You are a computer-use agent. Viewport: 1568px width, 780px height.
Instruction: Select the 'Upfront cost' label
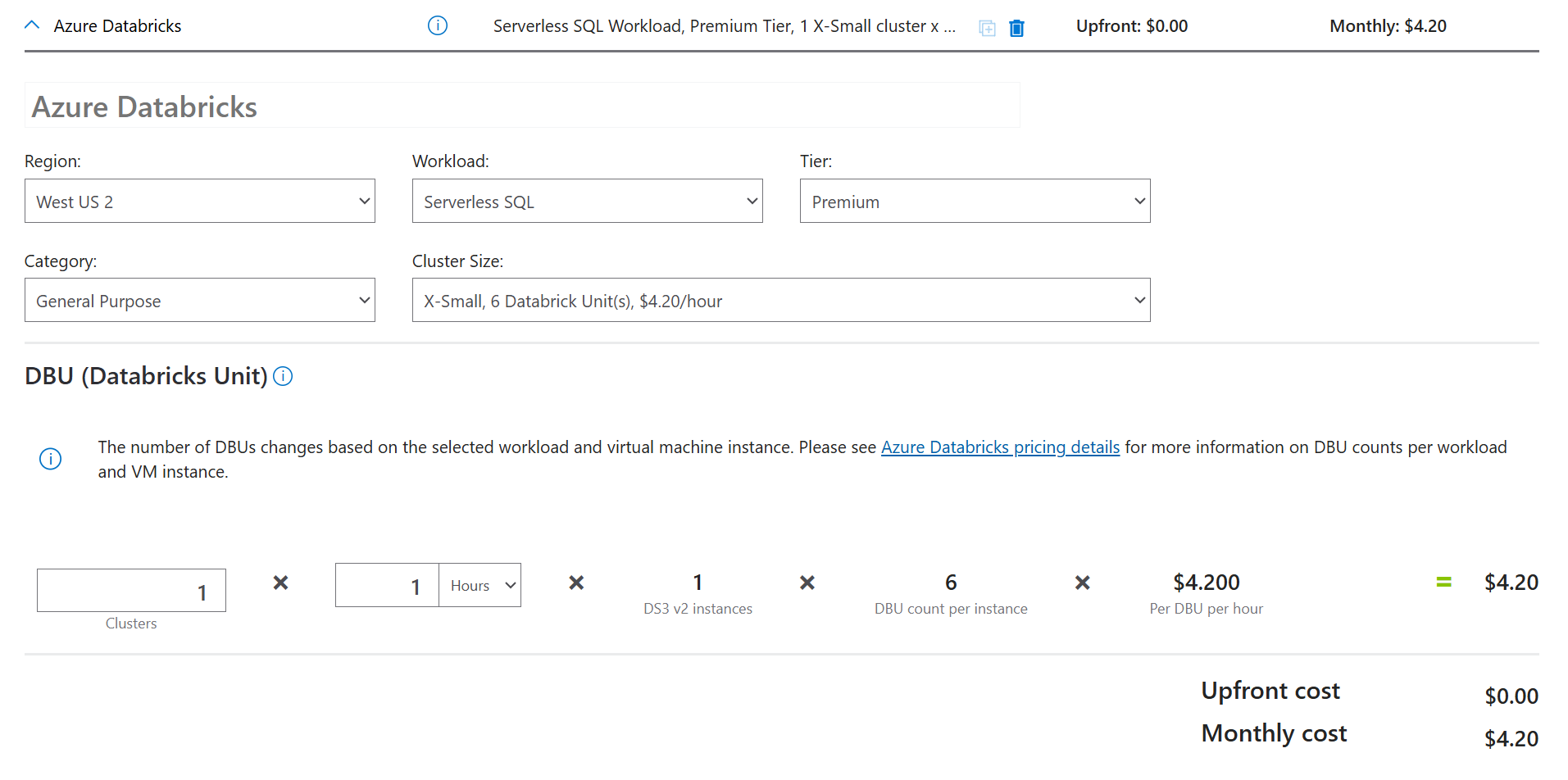pos(1270,691)
